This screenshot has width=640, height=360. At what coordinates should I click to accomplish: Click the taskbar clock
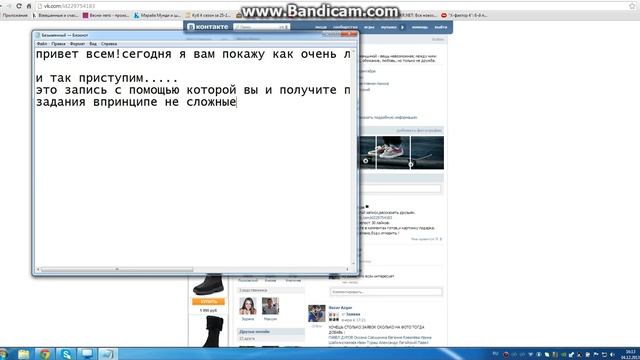630,354
